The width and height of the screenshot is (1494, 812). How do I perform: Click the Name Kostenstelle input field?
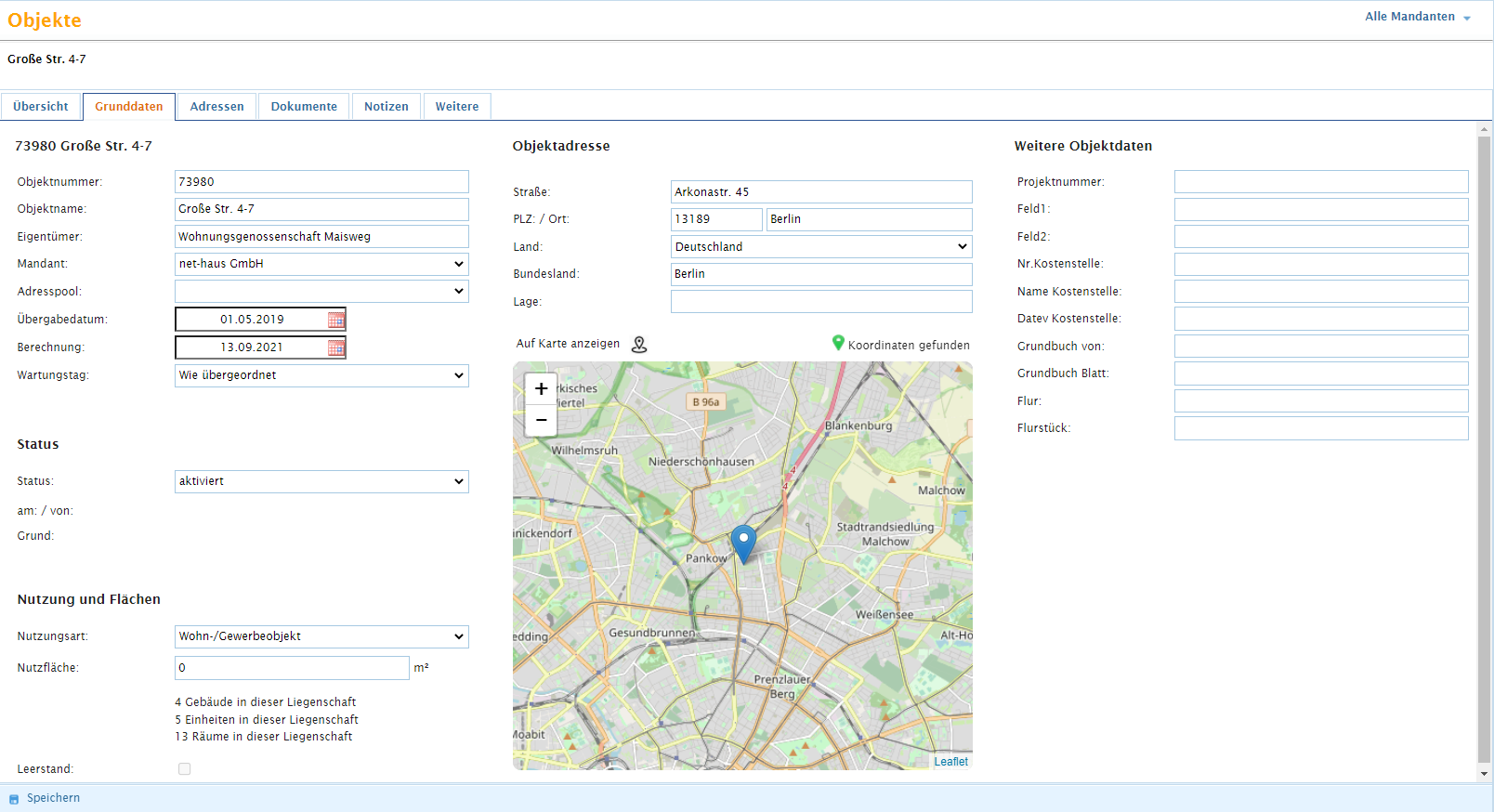pos(1321,292)
